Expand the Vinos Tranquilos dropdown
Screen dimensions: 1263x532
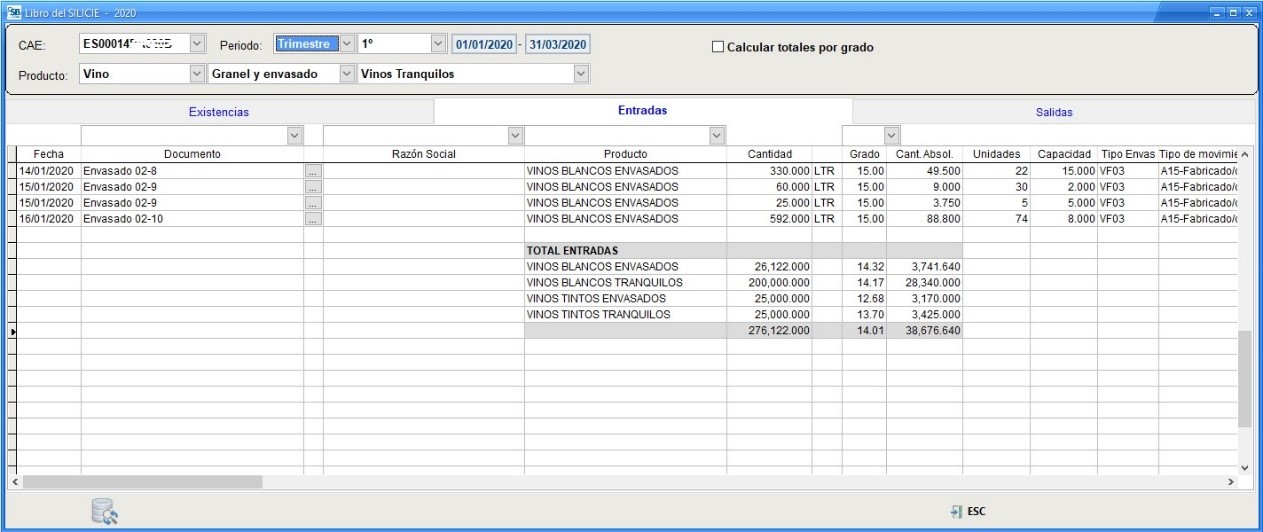pyautogui.click(x=581, y=74)
